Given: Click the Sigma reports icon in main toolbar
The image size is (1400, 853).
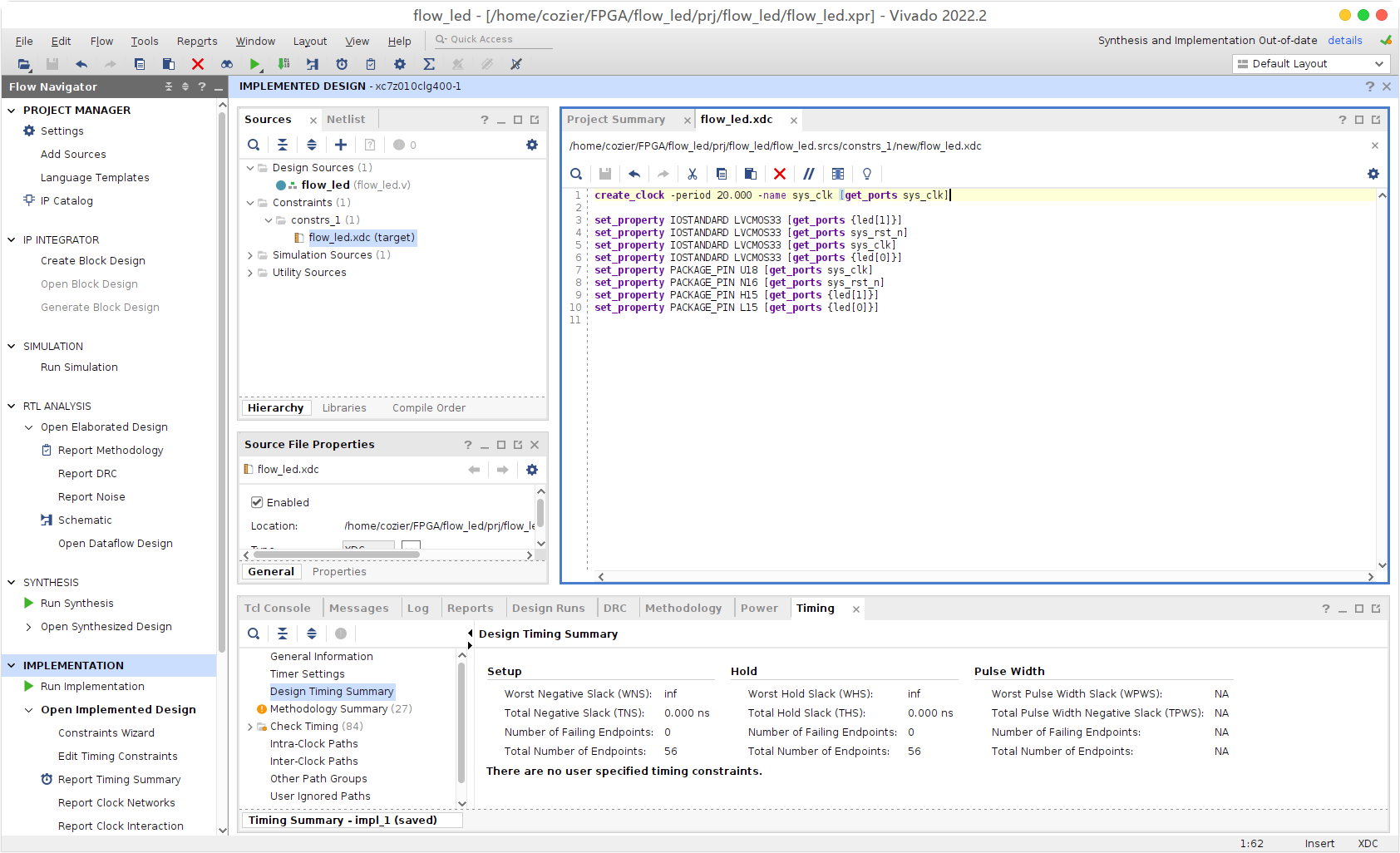Looking at the screenshot, I should pos(429,64).
